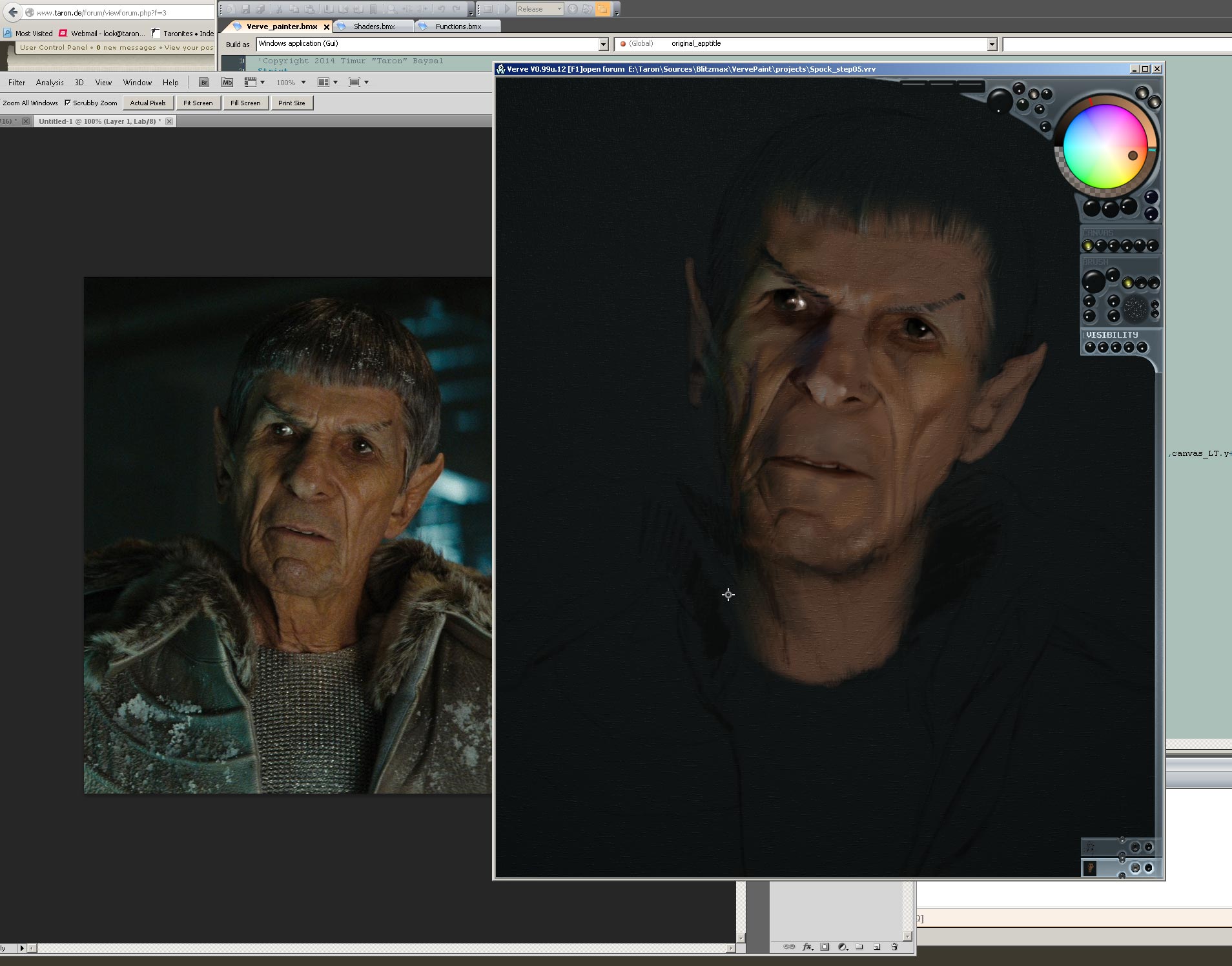This screenshot has width=1232, height=966.
Task: Click the orange highlighted icon in BlitzMax toolbar
Action: coord(602,9)
